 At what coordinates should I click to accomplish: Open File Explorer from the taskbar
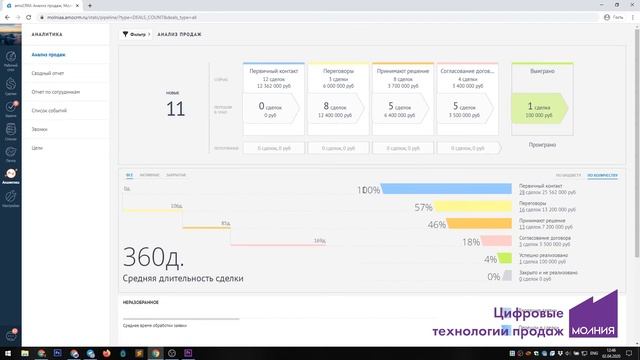[x=25, y=353]
